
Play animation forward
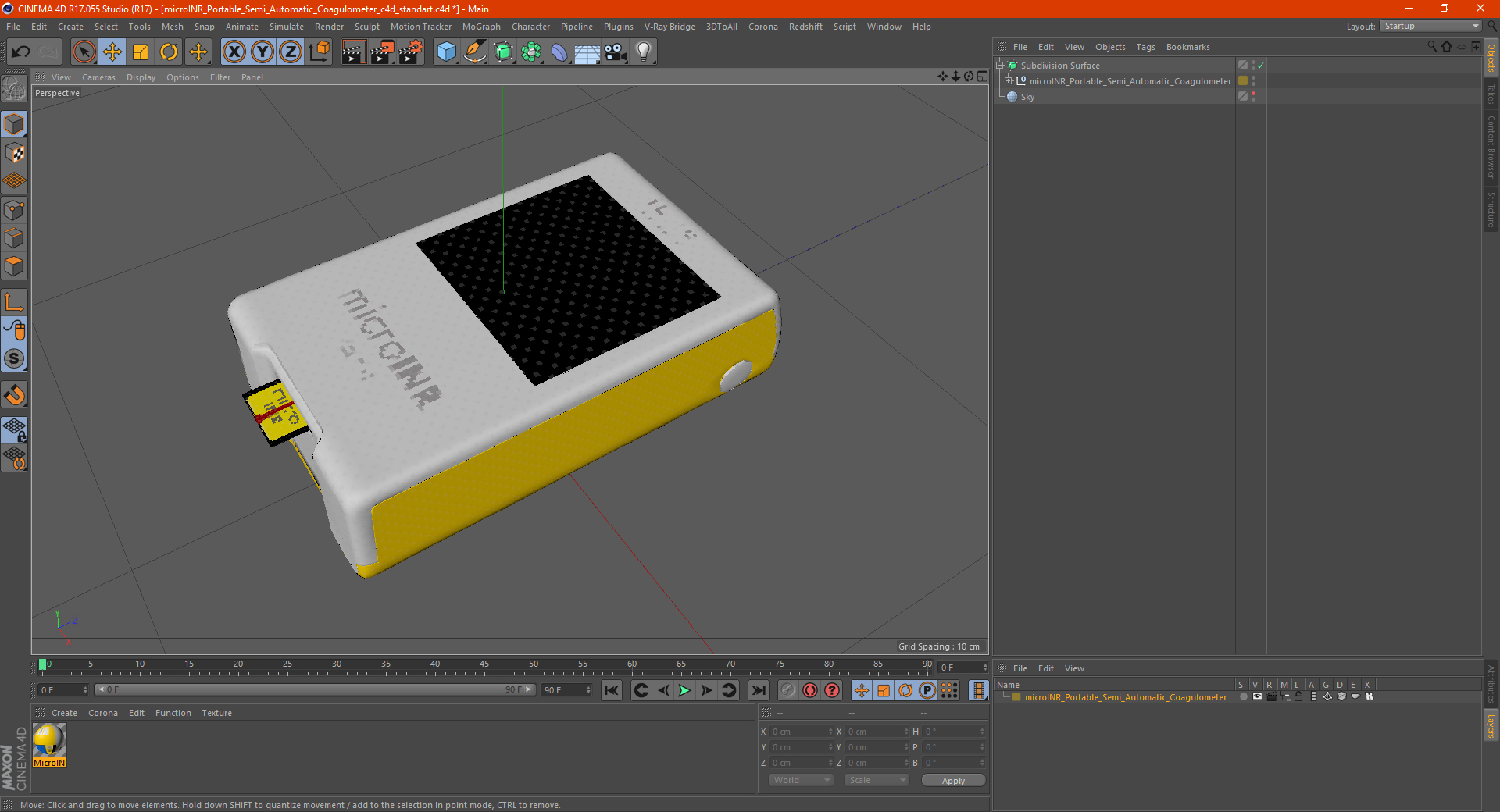pos(684,690)
